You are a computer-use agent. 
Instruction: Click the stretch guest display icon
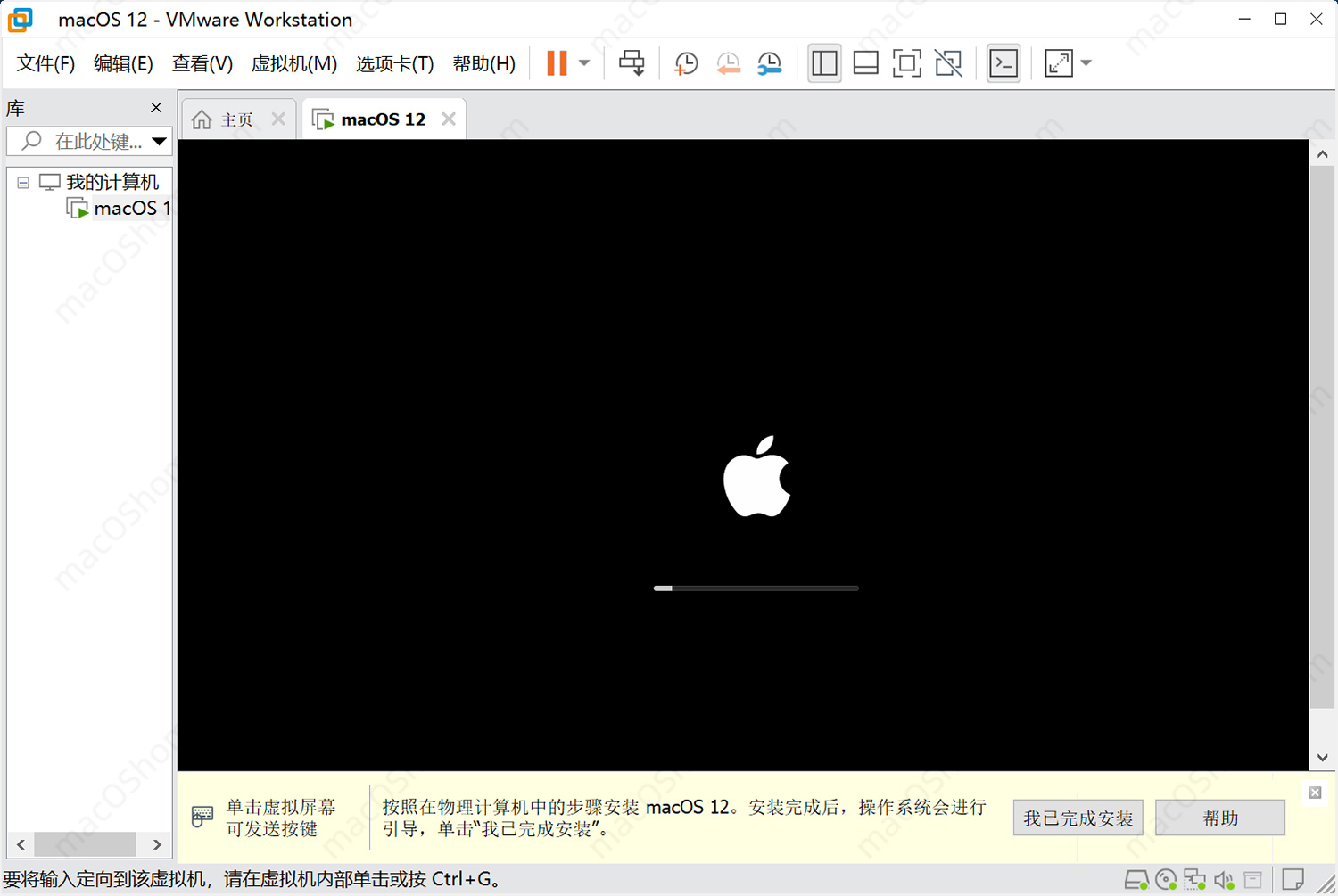pyautogui.click(x=1059, y=63)
